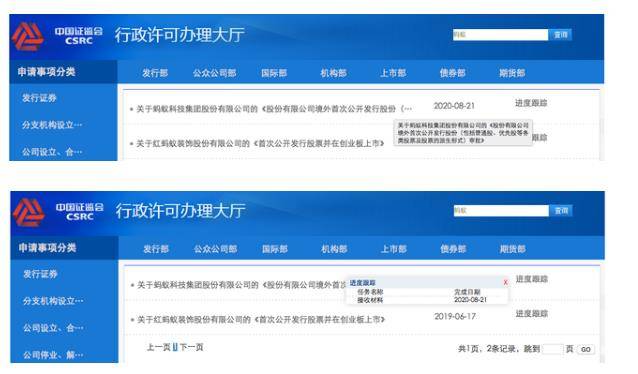Click the 进度跟踪 popup title
The height and width of the screenshot is (374, 638).
pyautogui.click(x=362, y=282)
